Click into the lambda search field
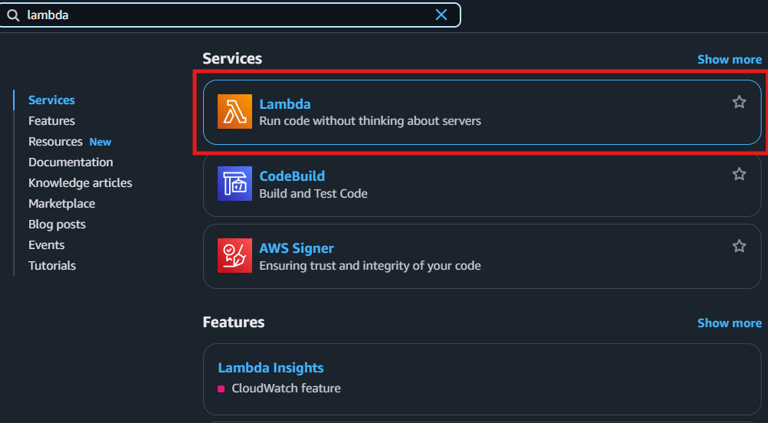The height and width of the screenshot is (423, 768). [x=220, y=15]
